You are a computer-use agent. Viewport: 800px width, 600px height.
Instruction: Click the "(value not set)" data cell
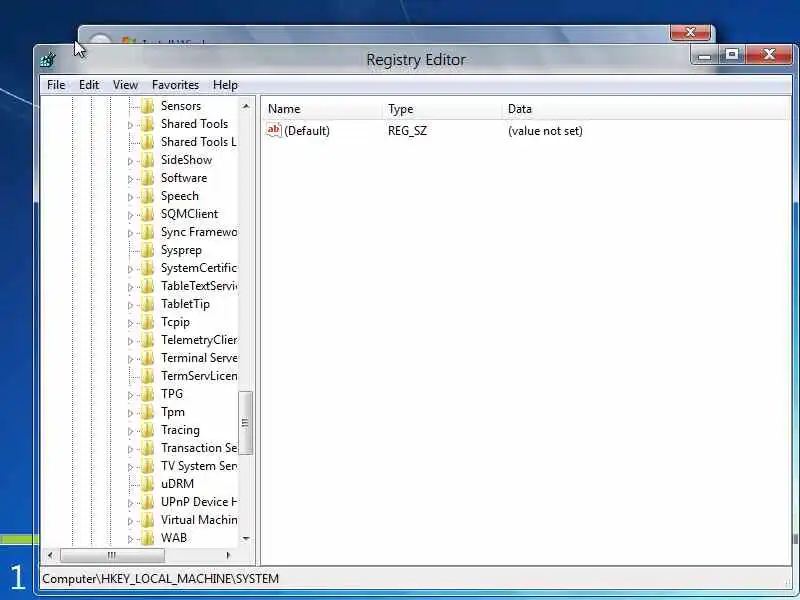pos(545,131)
